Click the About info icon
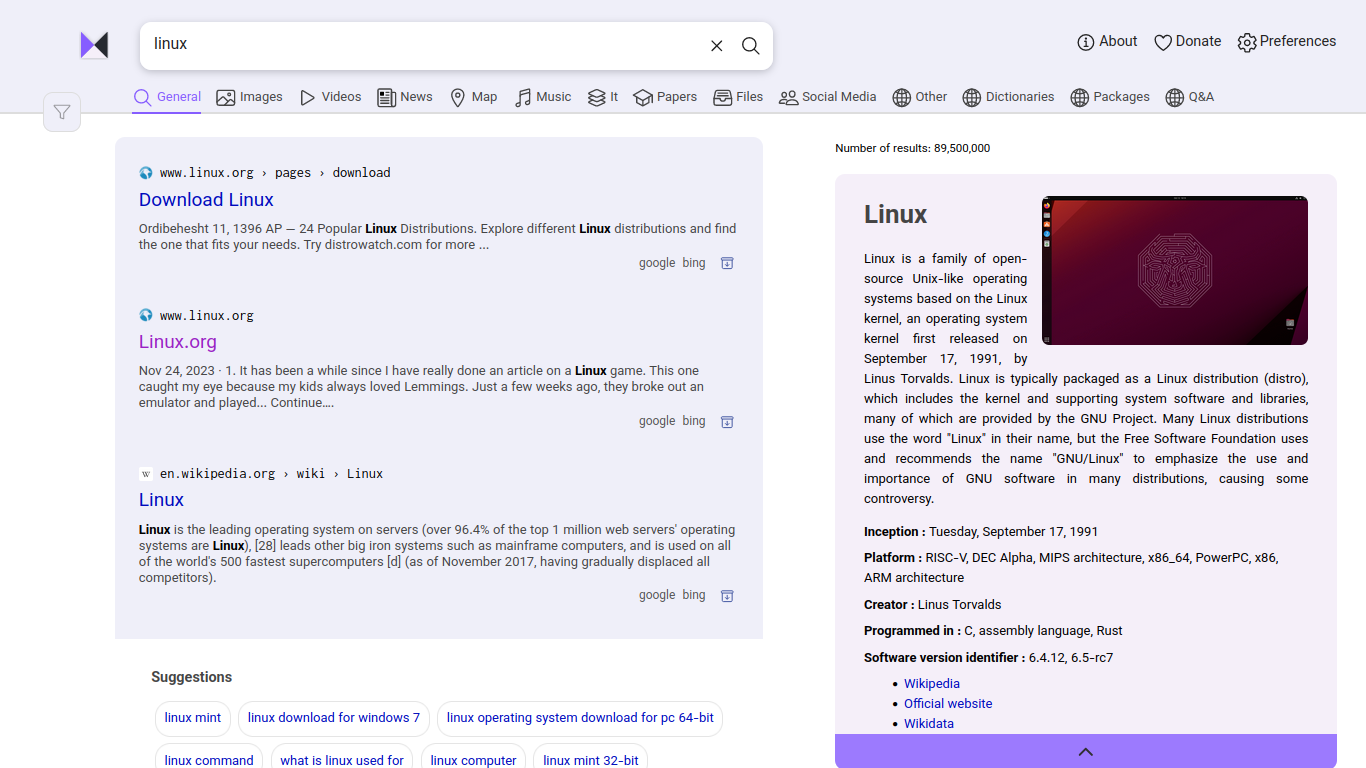 point(1086,42)
